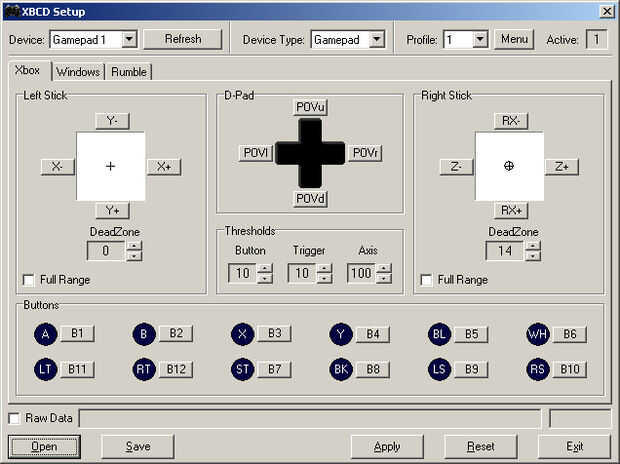Switch to the Windows tab
Image resolution: width=620 pixels, height=464 pixels.
coord(78,72)
